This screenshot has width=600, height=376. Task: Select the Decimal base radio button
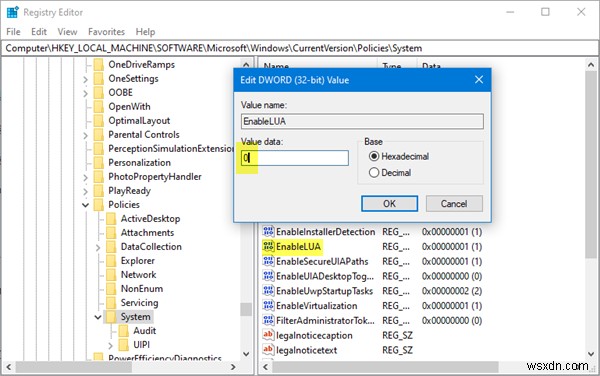pos(374,173)
